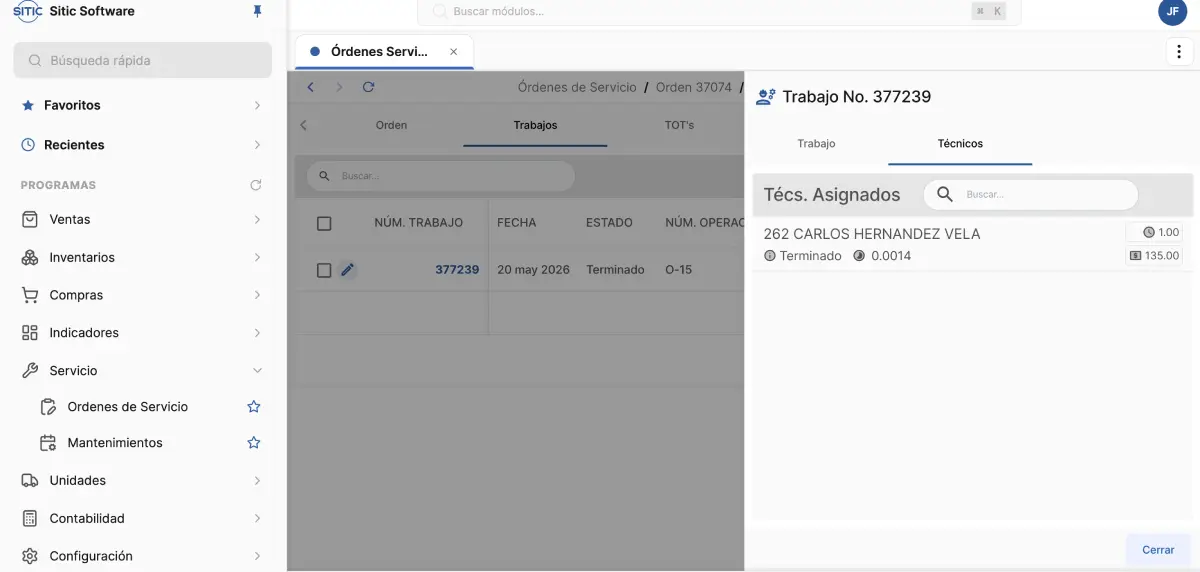Close the Órdenes Servi... tab

[453, 52]
